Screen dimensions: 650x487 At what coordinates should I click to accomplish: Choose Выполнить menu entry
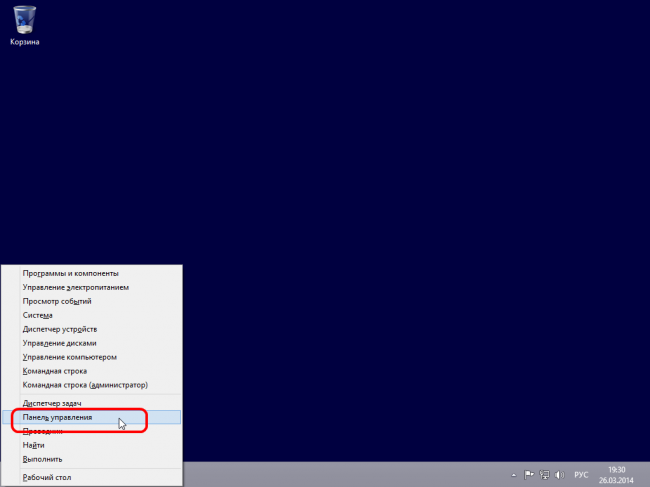[x=43, y=459]
